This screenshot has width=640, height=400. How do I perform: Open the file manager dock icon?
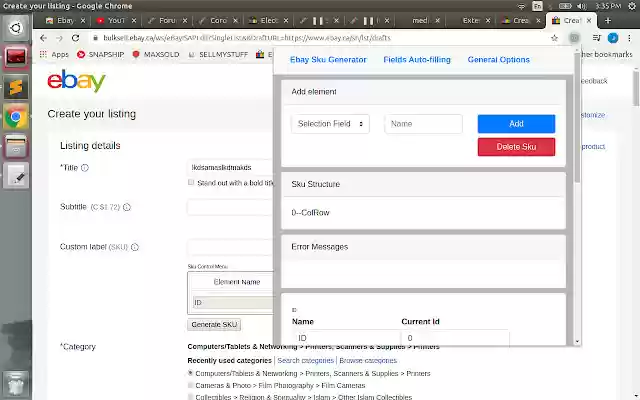coord(16,147)
